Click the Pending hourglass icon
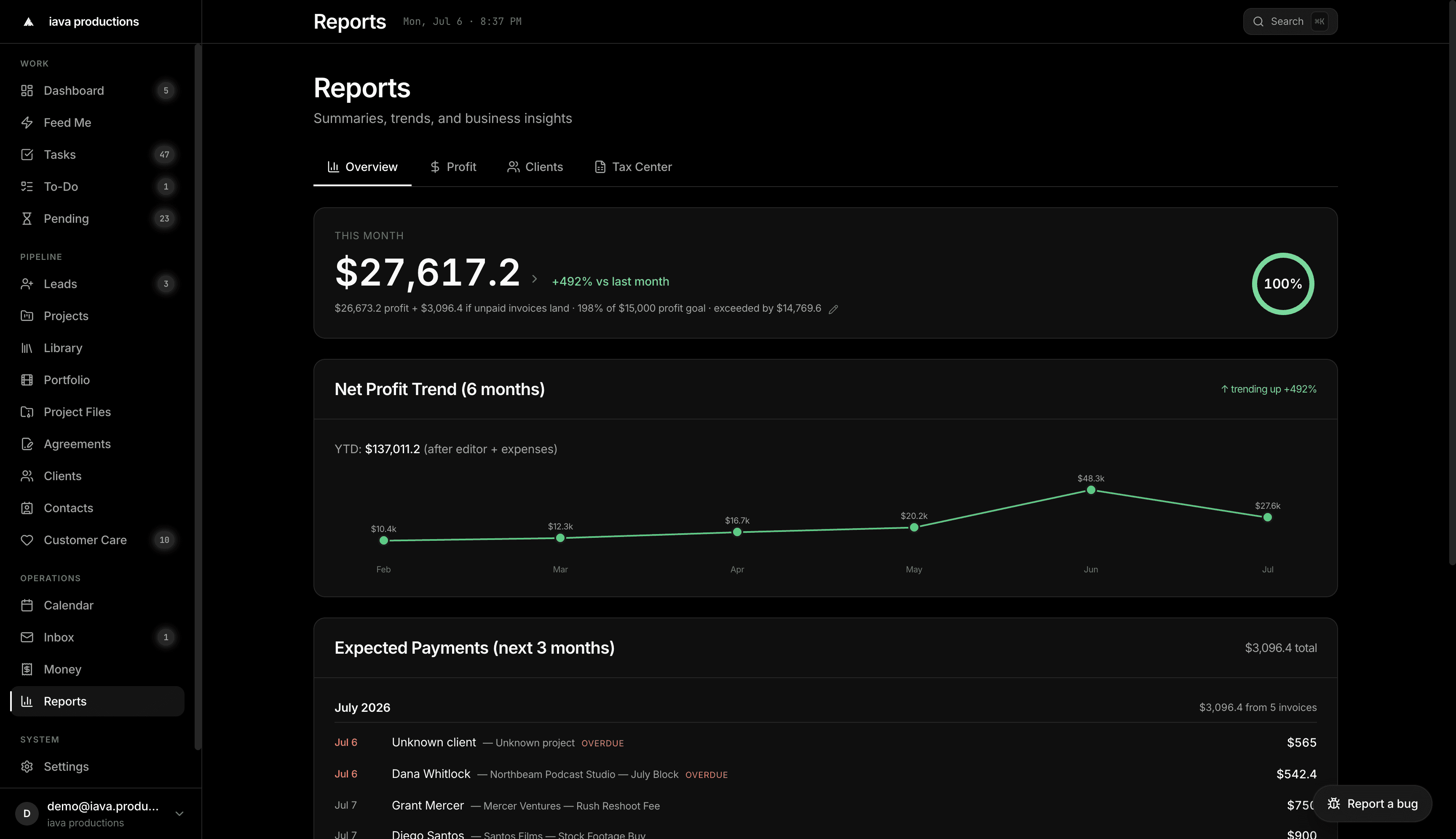Image resolution: width=1456 pixels, height=839 pixels. click(27, 219)
